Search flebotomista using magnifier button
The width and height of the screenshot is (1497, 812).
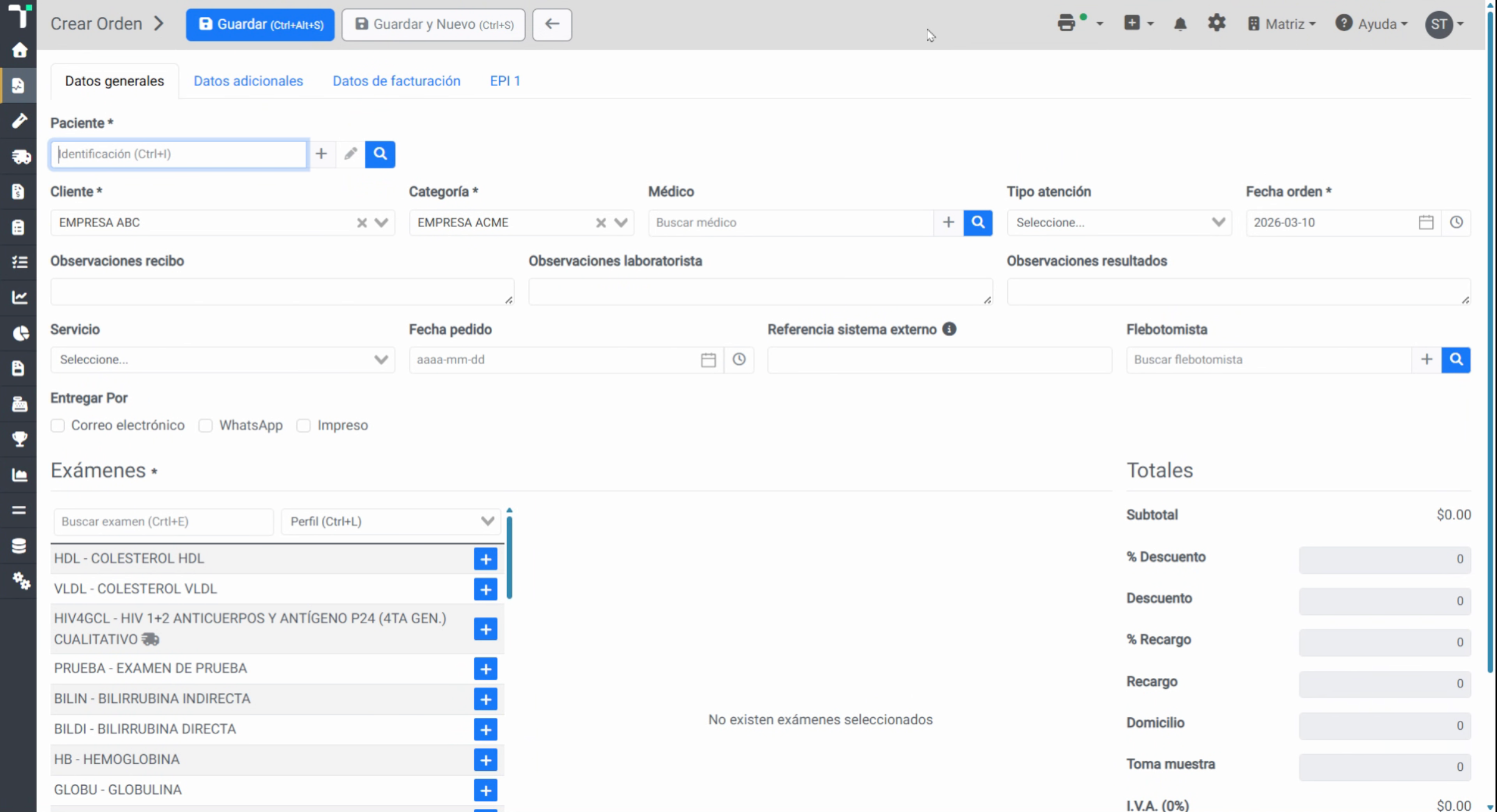click(1456, 360)
